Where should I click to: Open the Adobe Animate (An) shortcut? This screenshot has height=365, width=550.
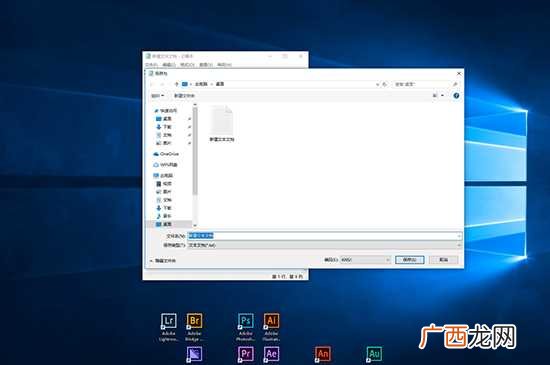click(x=323, y=354)
